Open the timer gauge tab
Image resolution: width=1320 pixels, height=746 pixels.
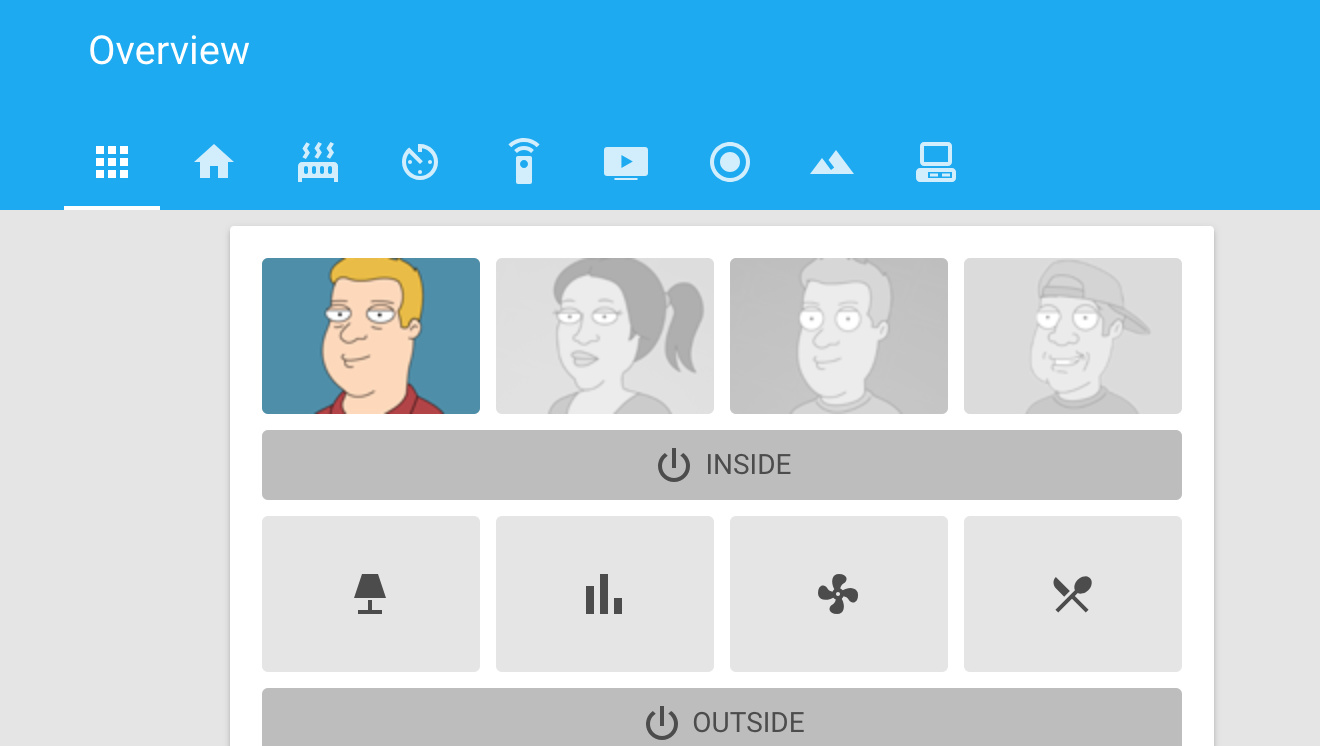420,162
